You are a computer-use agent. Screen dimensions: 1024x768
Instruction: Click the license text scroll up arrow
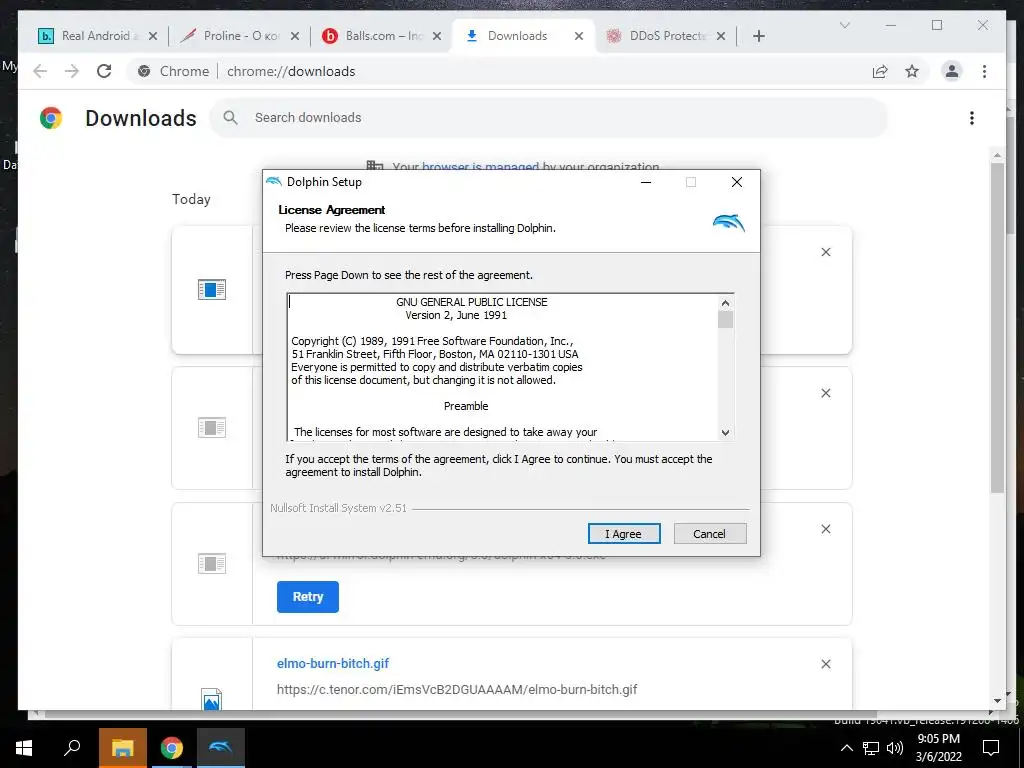click(725, 303)
